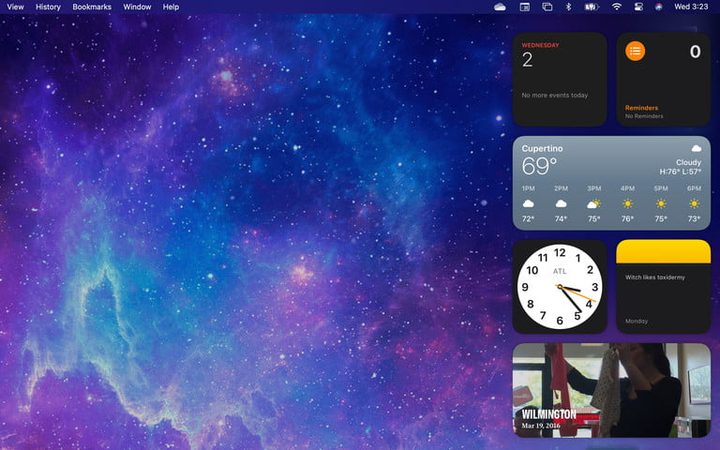Click the Monday date in Notes widget

point(636,321)
